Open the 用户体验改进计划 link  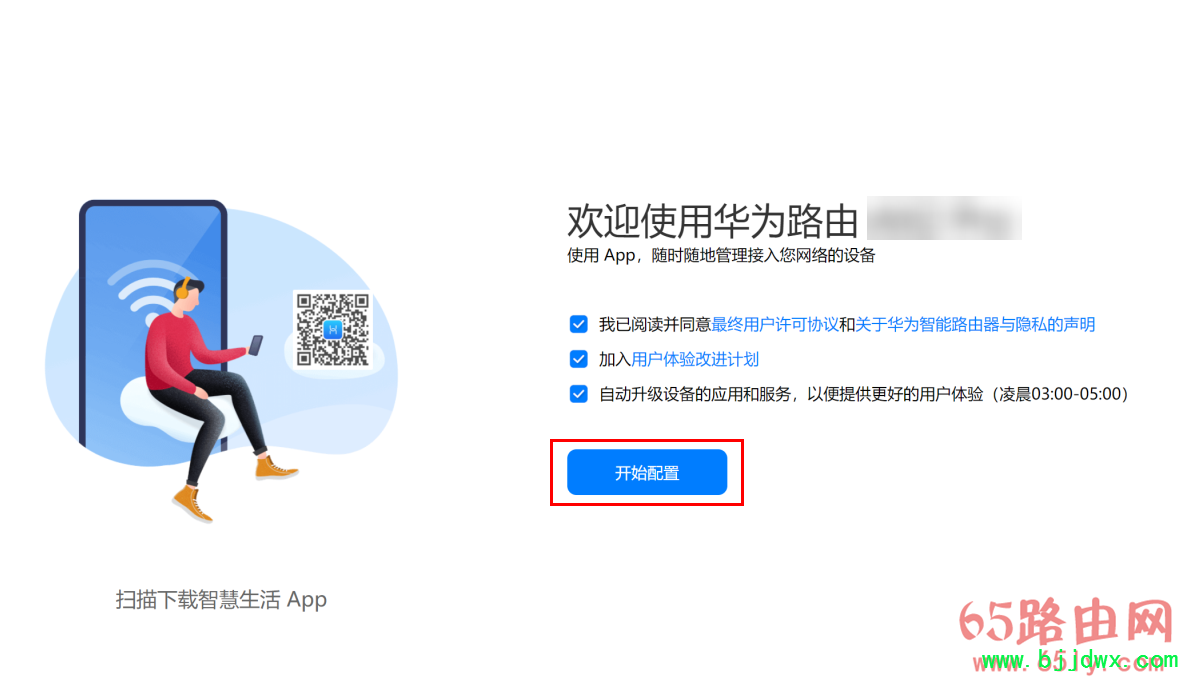695,359
